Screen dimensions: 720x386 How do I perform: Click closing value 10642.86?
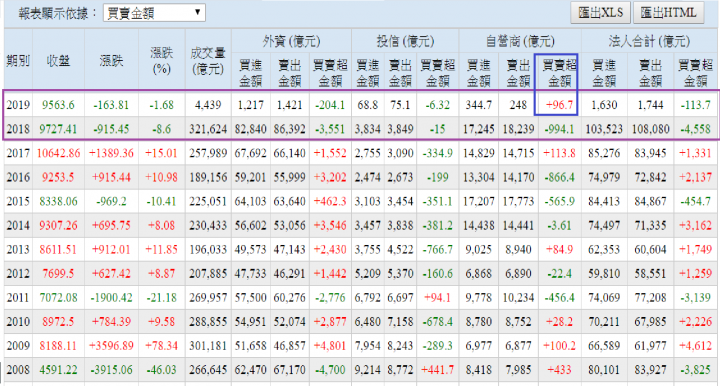58,153
